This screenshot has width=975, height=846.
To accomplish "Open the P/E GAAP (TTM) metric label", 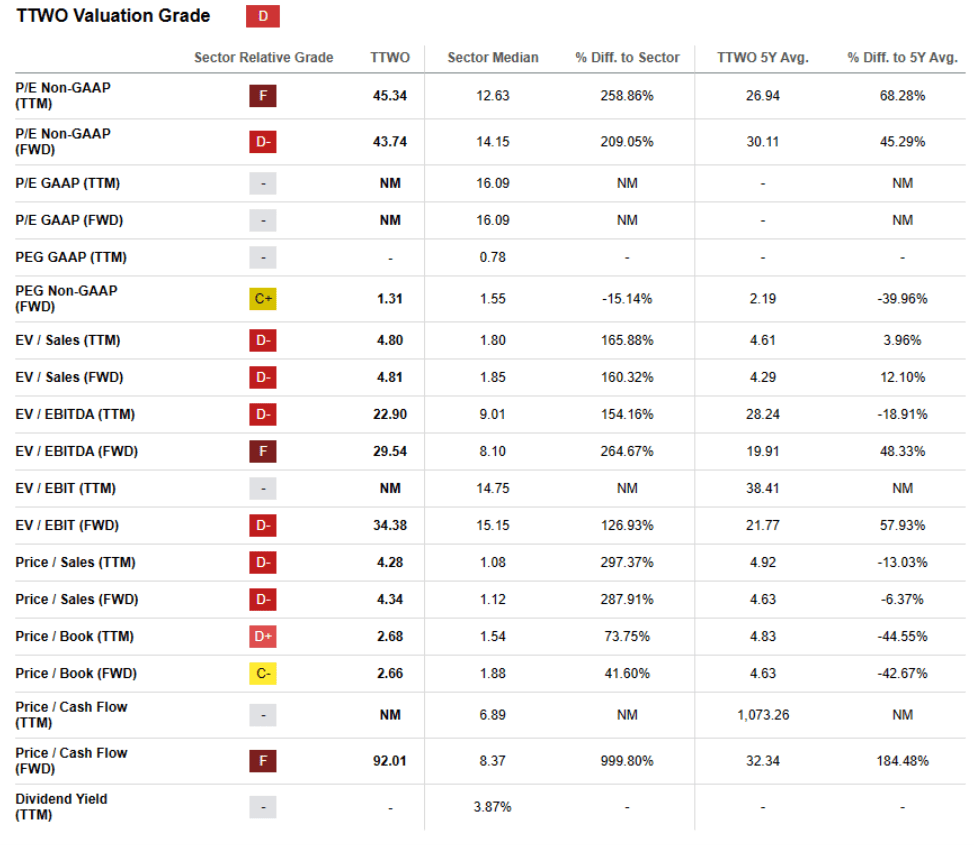I will [x=67, y=183].
